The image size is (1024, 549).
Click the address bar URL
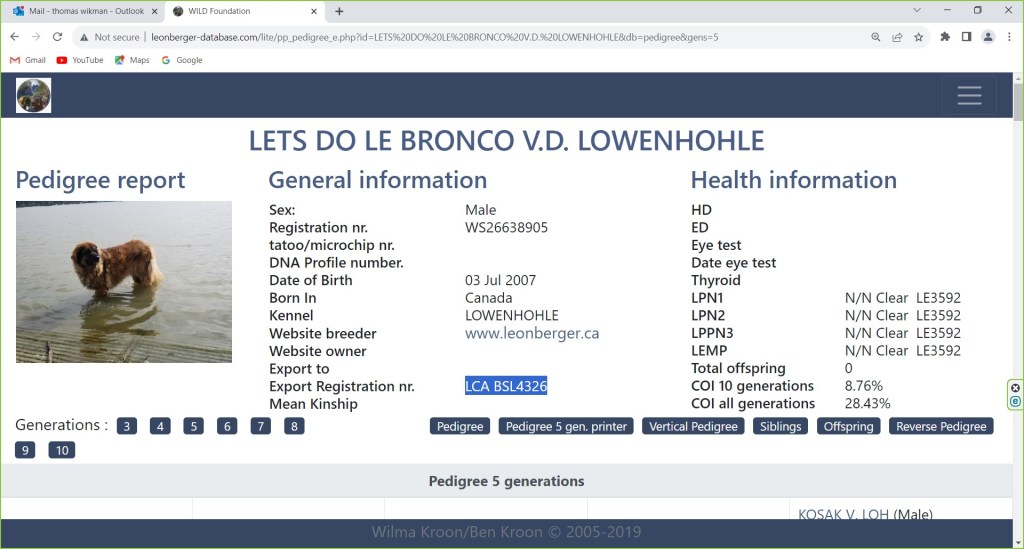[434, 37]
